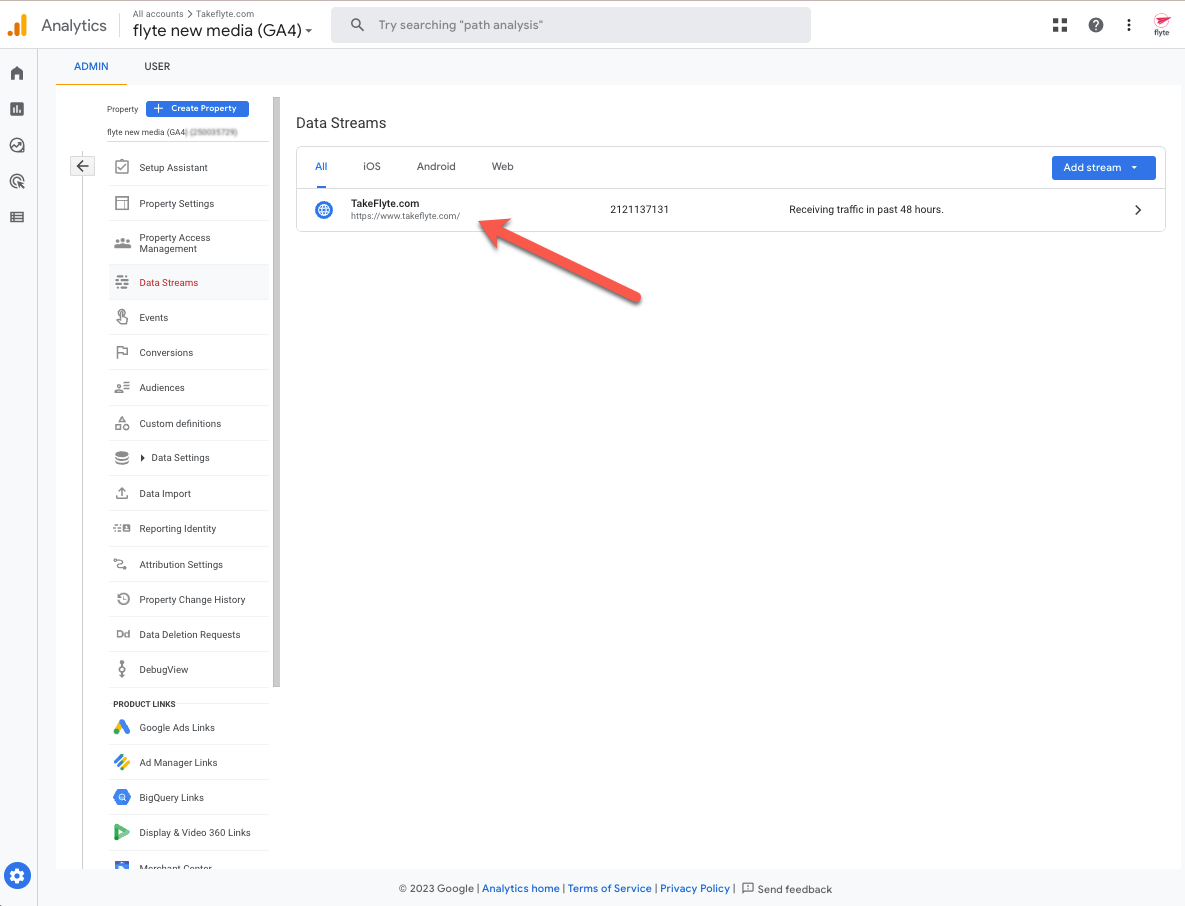This screenshot has width=1185, height=906.
Task: Open the Property Settings menu item
Action: click(x=189, y=203)
